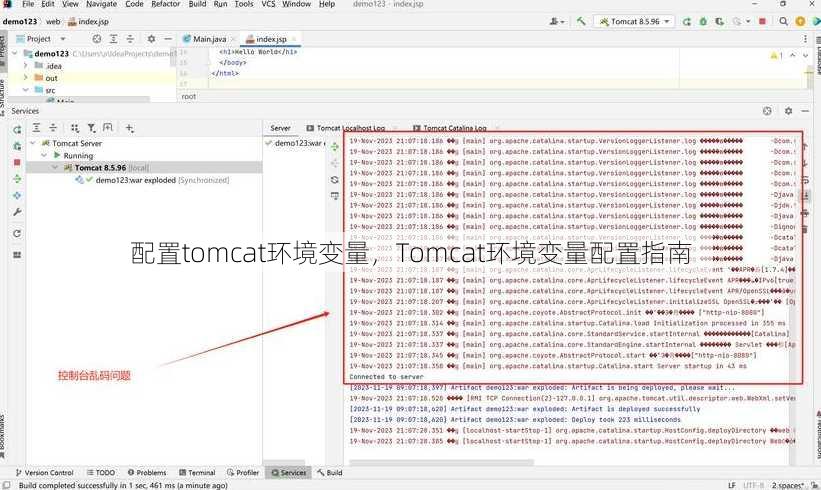The height and width of the screenshot is (490, 821).
Task: Deploy all from the Services sidebar
Action: (x=17, y=179)
